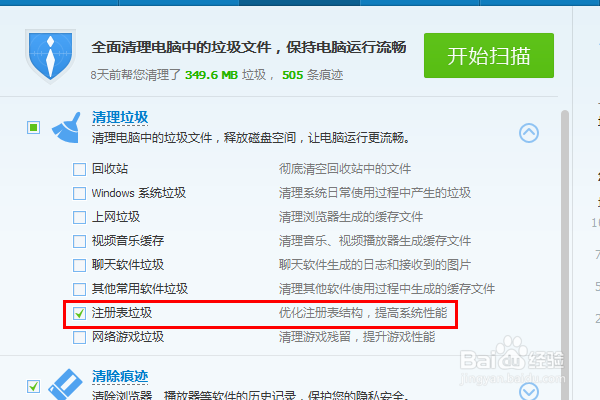The image size is (600, 400).
Task: Start scanning with the 开始扫描 button
Action: click(x=489, y=56)
